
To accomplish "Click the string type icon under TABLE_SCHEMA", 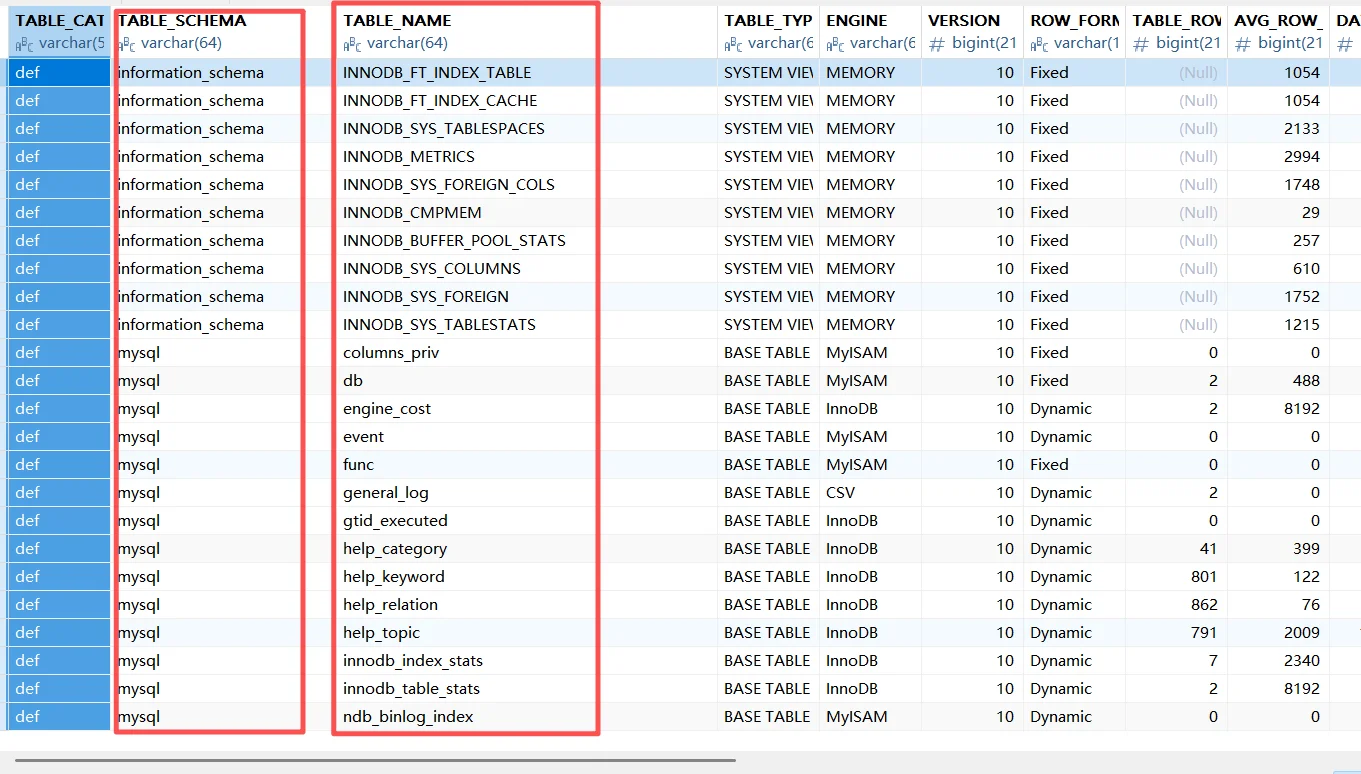I will tap(126, 44).
